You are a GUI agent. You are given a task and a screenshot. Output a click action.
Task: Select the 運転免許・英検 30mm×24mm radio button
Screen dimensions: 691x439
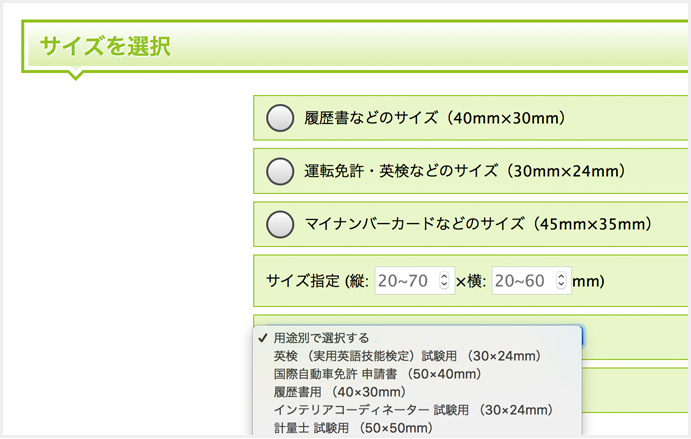point(280,171)
